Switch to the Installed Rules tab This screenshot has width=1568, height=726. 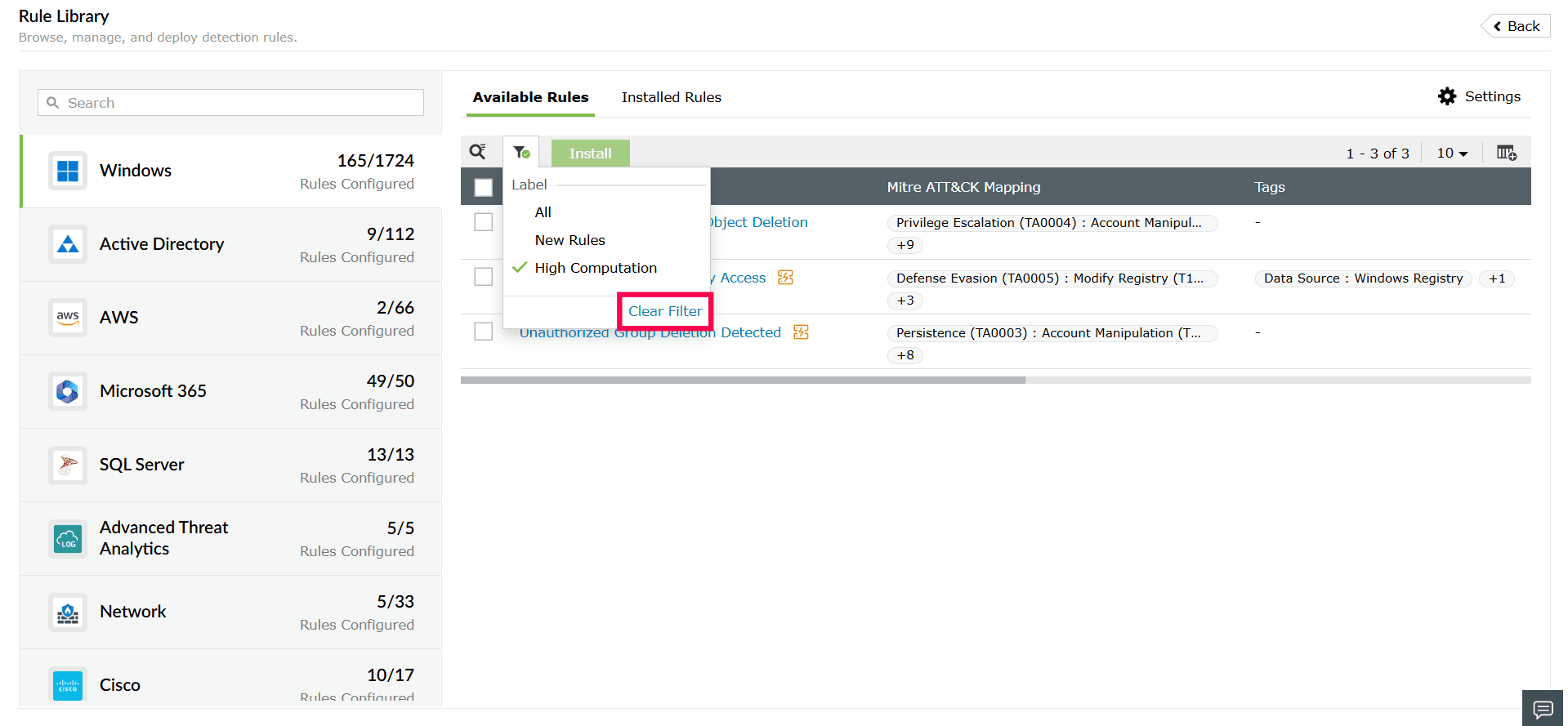pyautogui.click(x=672, y=97)
